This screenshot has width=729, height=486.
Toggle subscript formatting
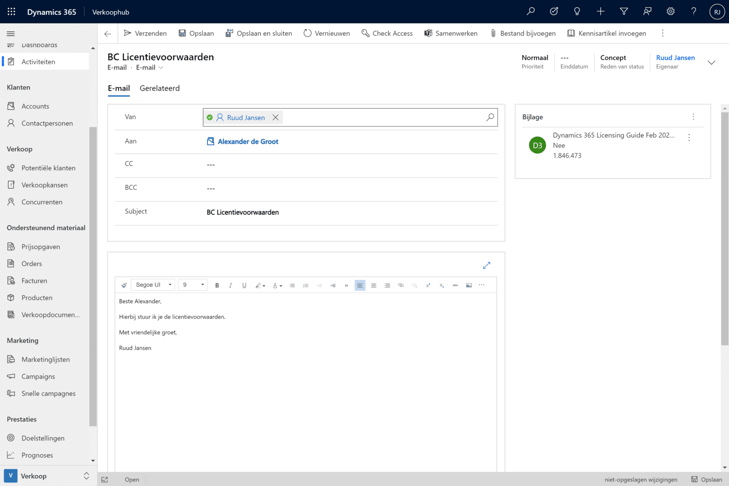[442, 285]
